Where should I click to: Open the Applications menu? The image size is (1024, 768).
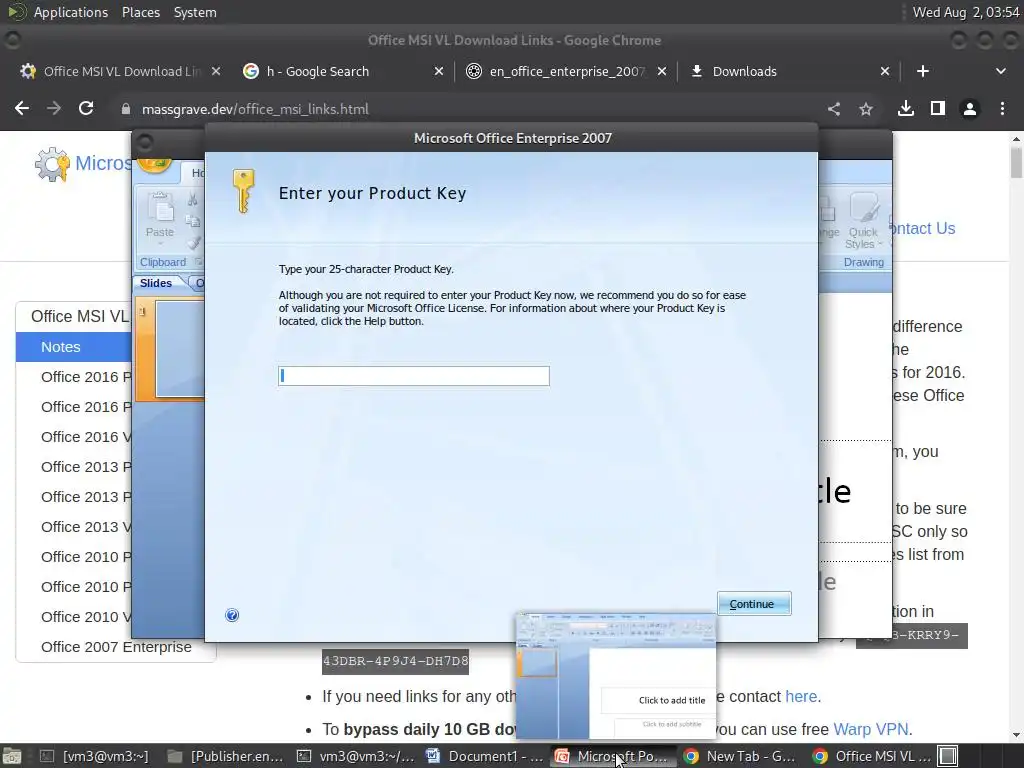[x=71, y=12]
